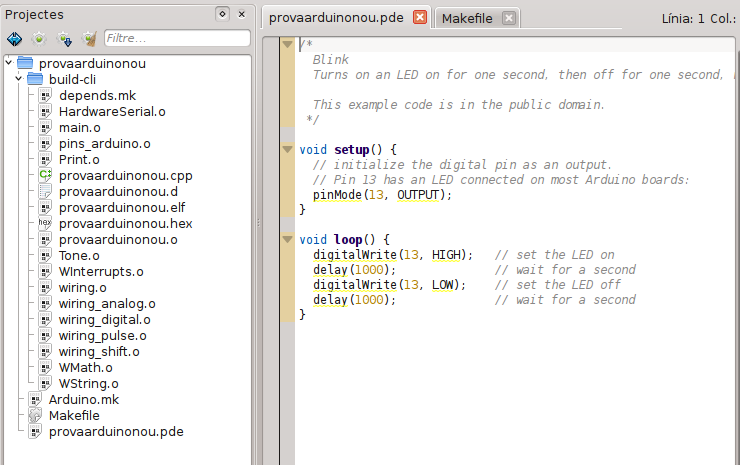
Task: Close the Makefile tab
Action: pyautogui.click(x=508, y=18)
